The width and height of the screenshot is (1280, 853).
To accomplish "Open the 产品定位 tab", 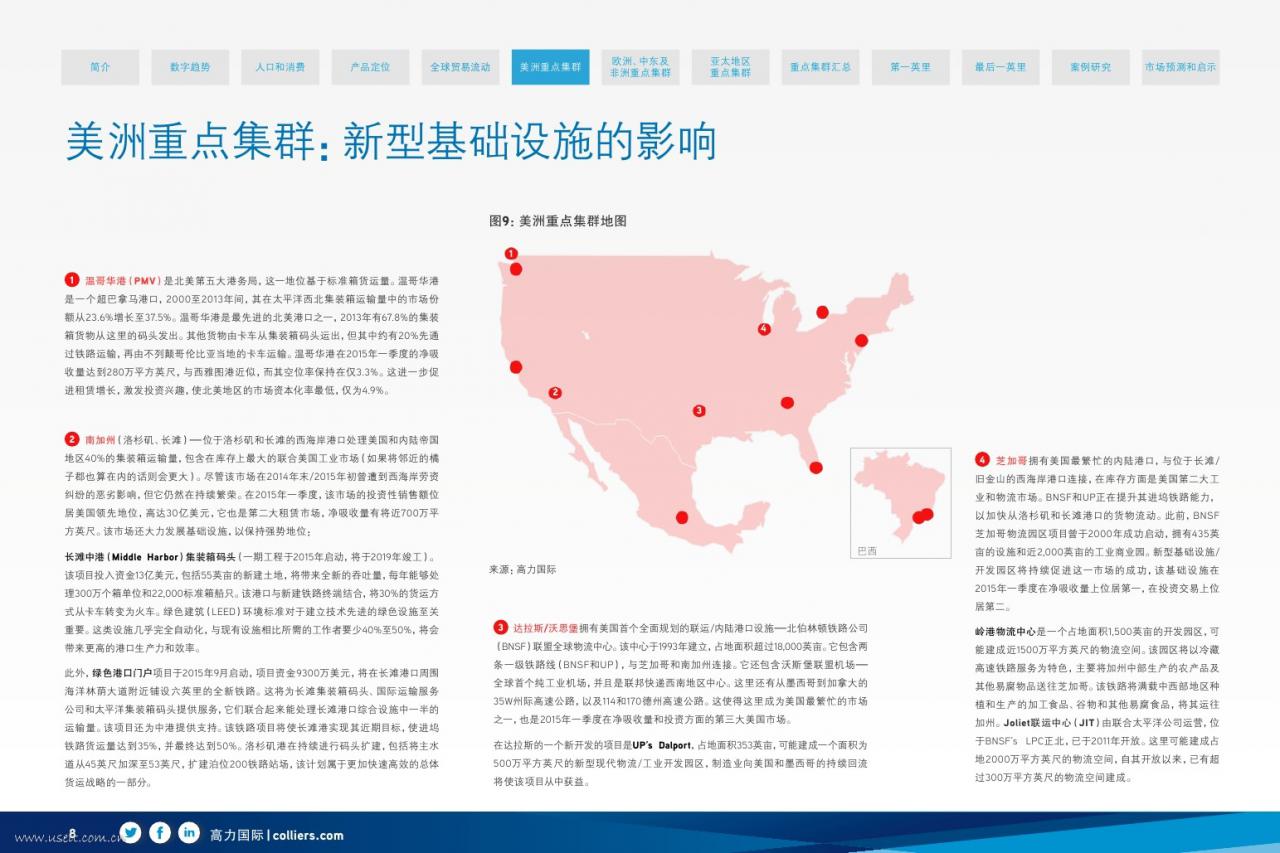I will pyautogui.click(x=370, y=67).
